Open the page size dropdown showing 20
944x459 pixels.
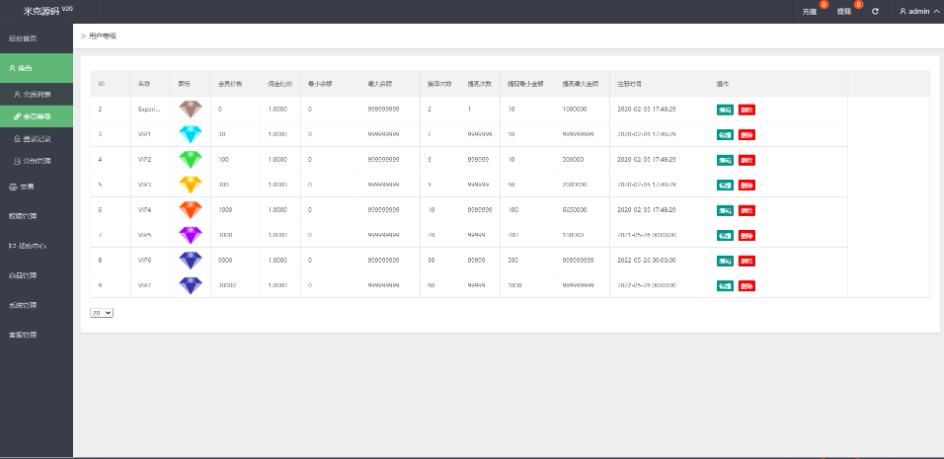[x=102, y=313]
